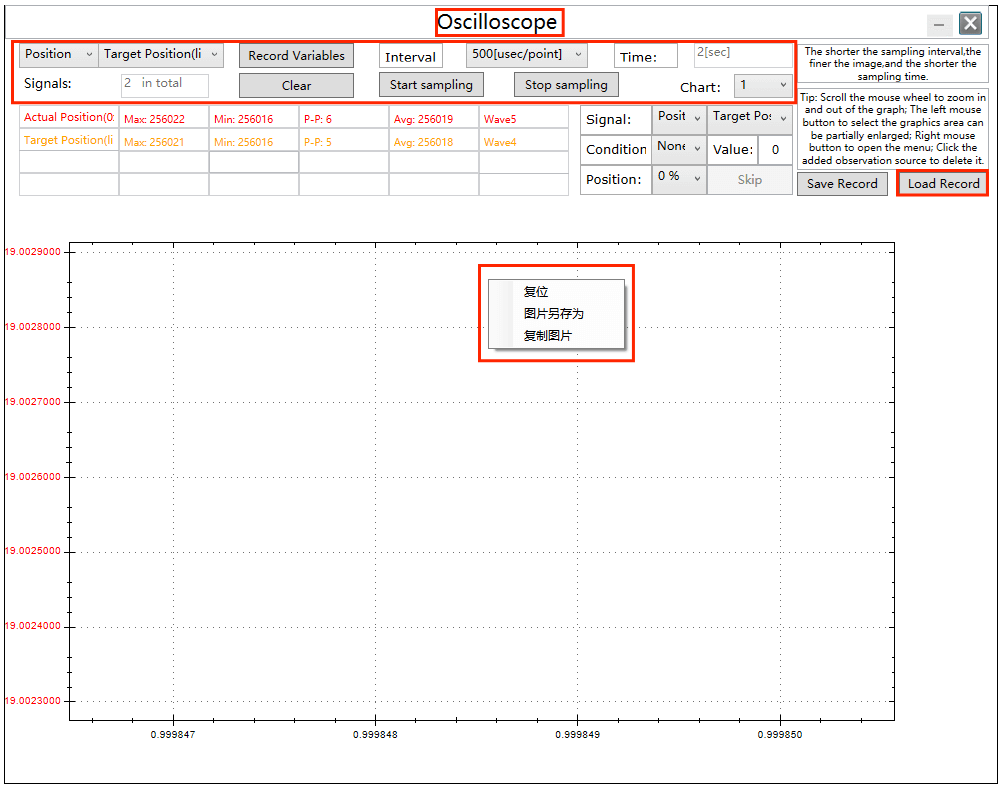Choose 图片另存为 in the context menu
The height and width of the screenshot is (786, 1000).
click(x=553, y=314)
